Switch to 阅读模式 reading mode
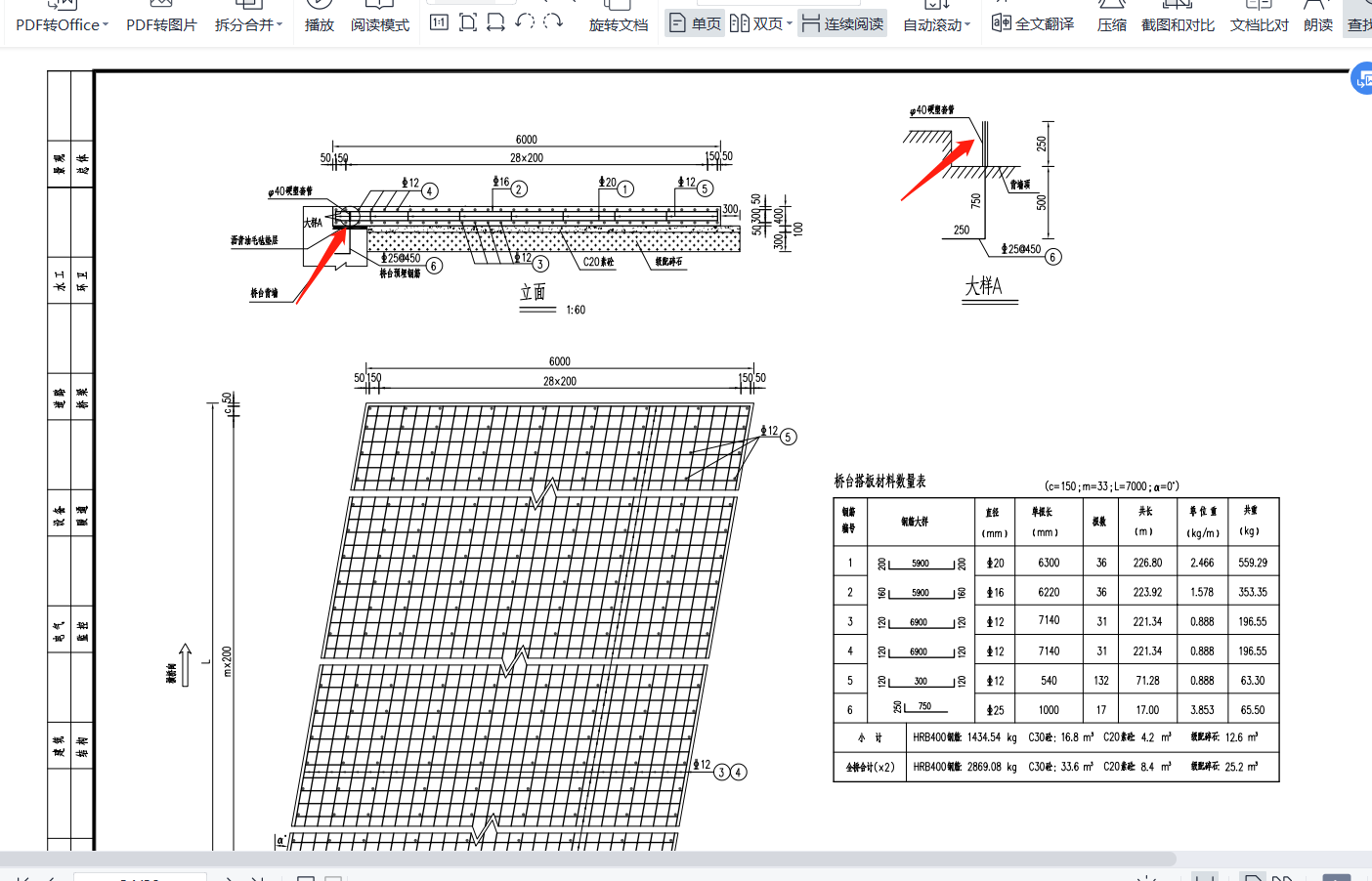The height and width of the screenshot is (881, 1372). click(x=380, y=24)
